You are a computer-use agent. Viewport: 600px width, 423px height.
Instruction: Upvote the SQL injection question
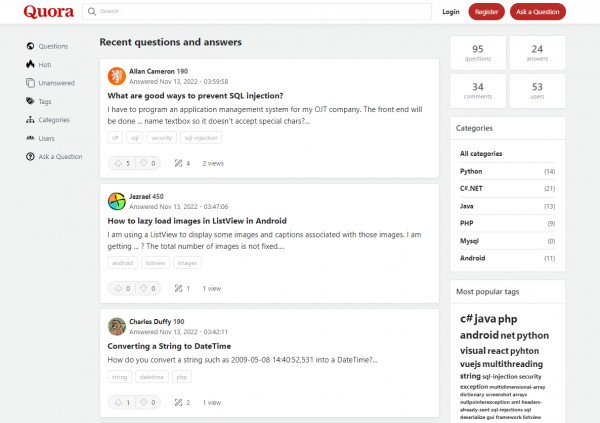(x=118, y=163)
